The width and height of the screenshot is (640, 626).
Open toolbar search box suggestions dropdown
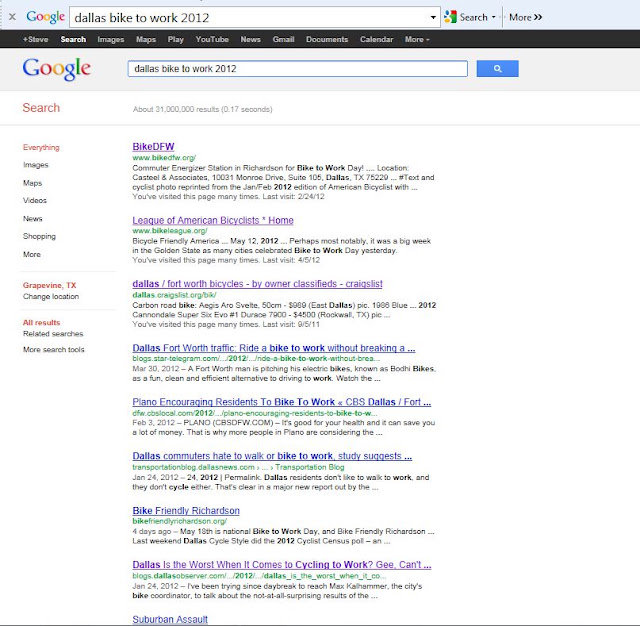tap(433, 18)
